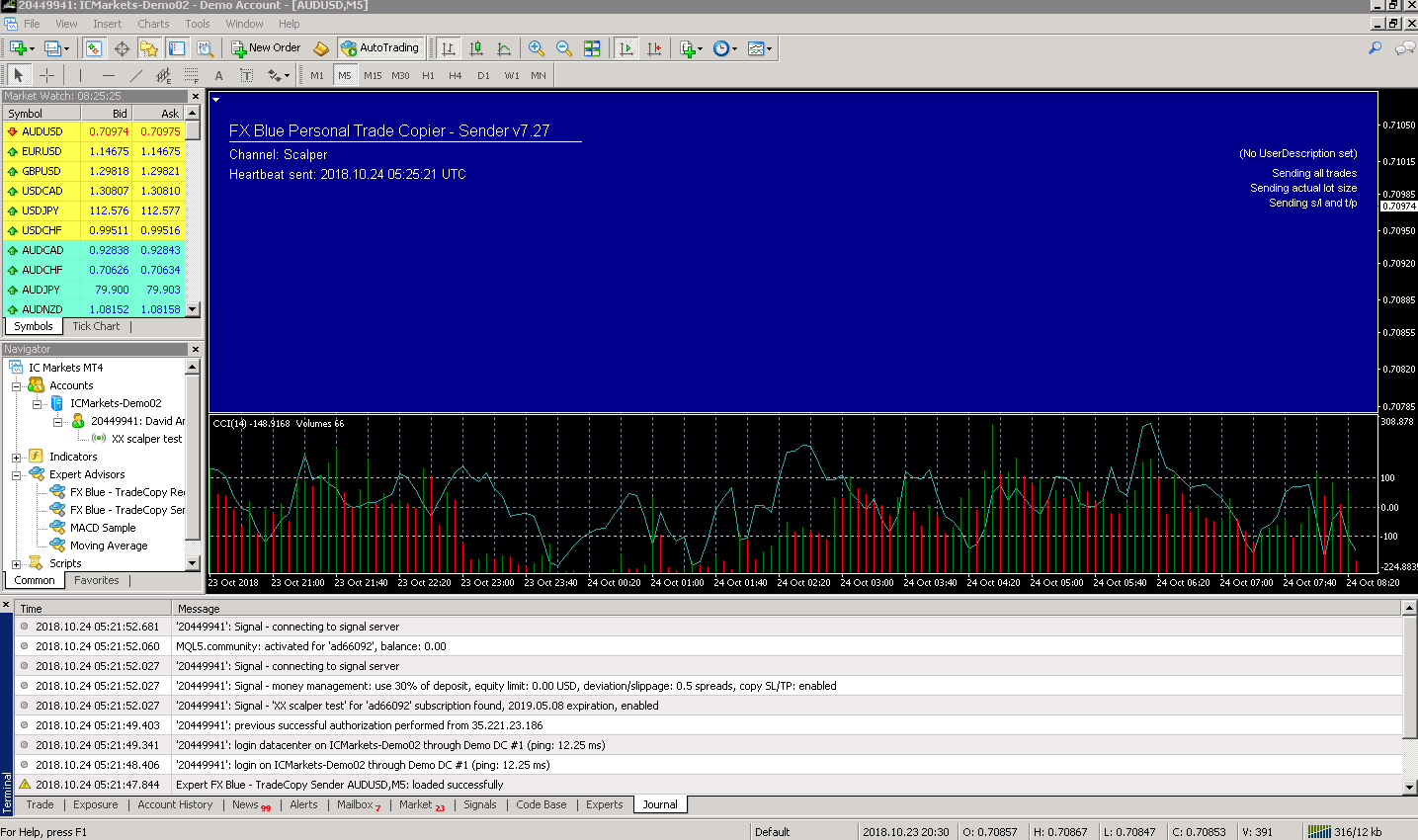
Task: Launch Strategy Tester from toolbar
Action: pos(205,47)
